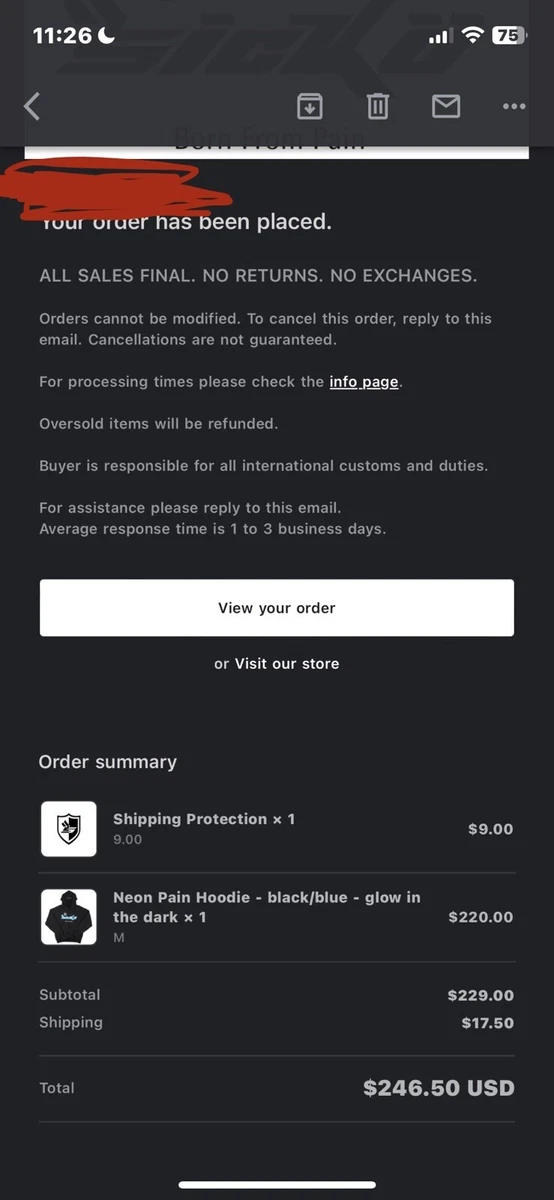Tap the Wi-Fi status icon
Image resolution: width=554 pixels, height=1200 pixels.
(x=472, y=35)
